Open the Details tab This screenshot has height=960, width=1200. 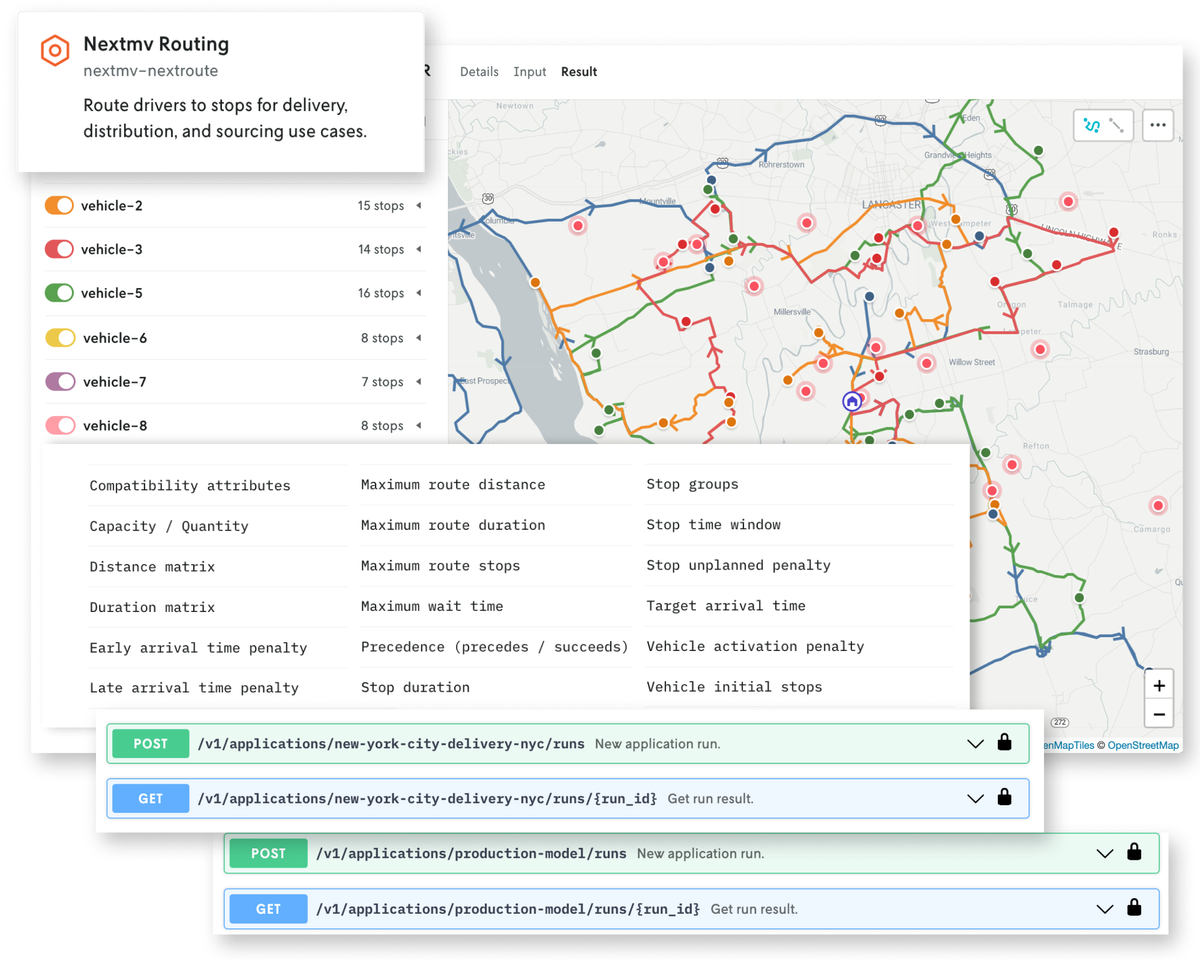[479, 71]
